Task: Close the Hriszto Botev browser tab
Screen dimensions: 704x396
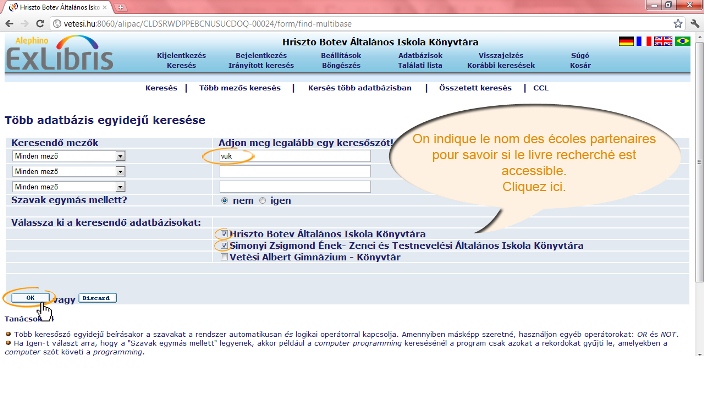Action: [x=105, y=7]
